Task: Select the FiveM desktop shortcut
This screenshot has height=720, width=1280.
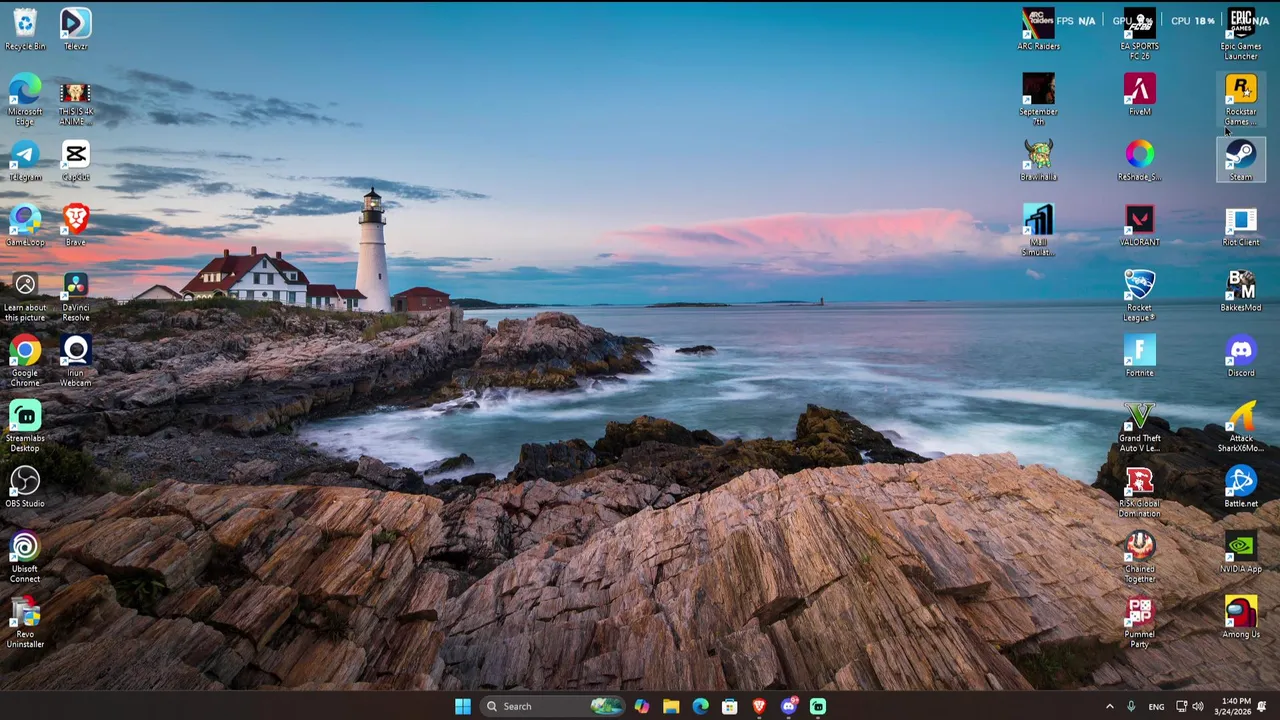Action: [1139, 95]
